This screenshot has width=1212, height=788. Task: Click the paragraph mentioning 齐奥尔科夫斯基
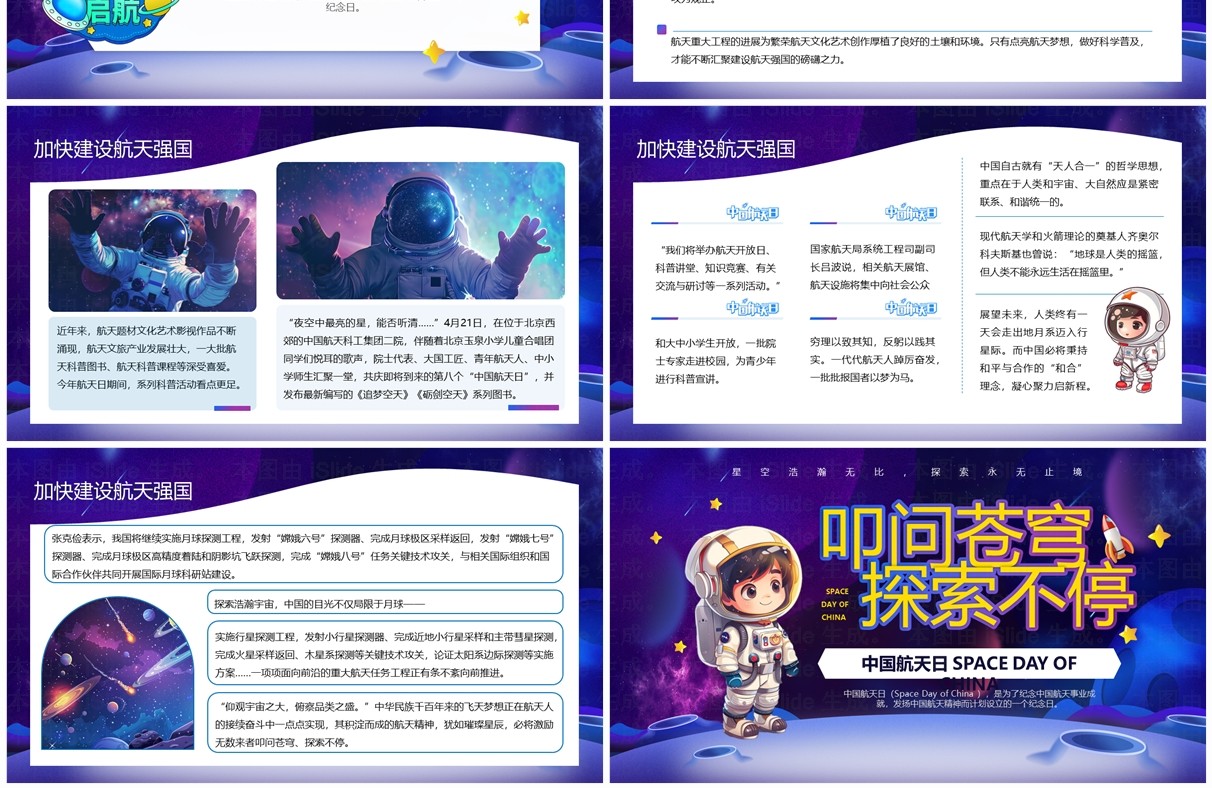[1070, 254]
